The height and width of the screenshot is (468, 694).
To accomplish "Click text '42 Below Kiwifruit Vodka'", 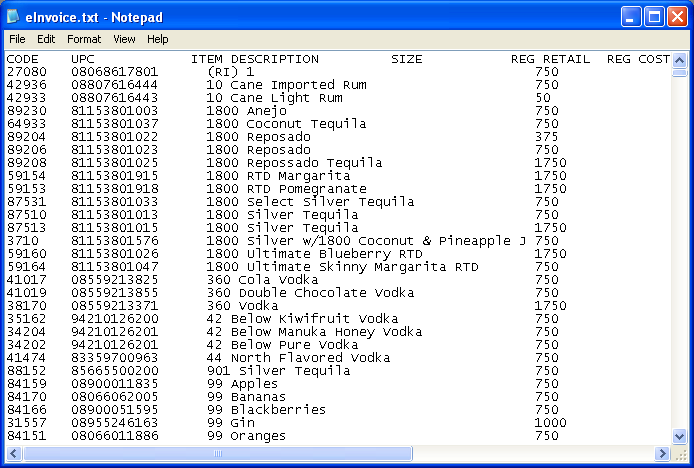I will click(x=302, y=319).
